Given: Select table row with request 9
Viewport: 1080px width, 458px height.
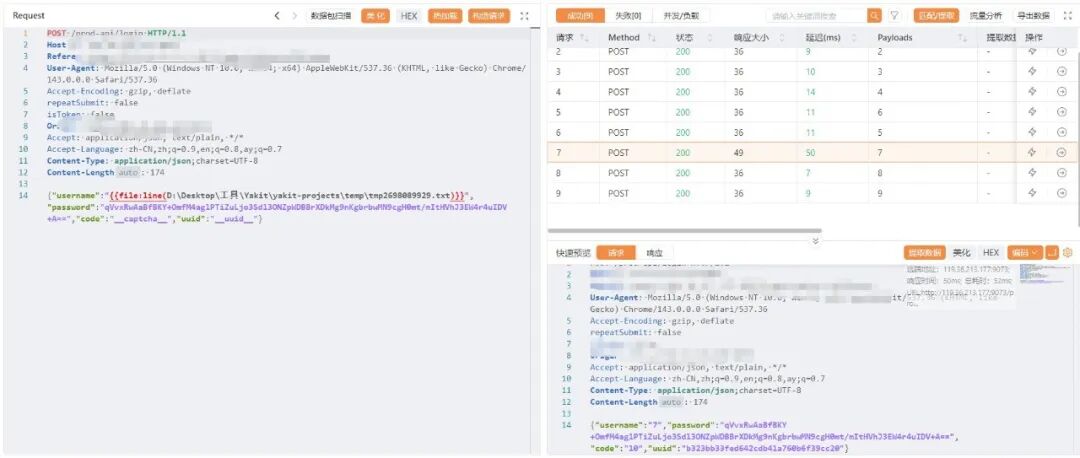Looking at the screenshot, I should pyautogui.click(x=813, y=194).
